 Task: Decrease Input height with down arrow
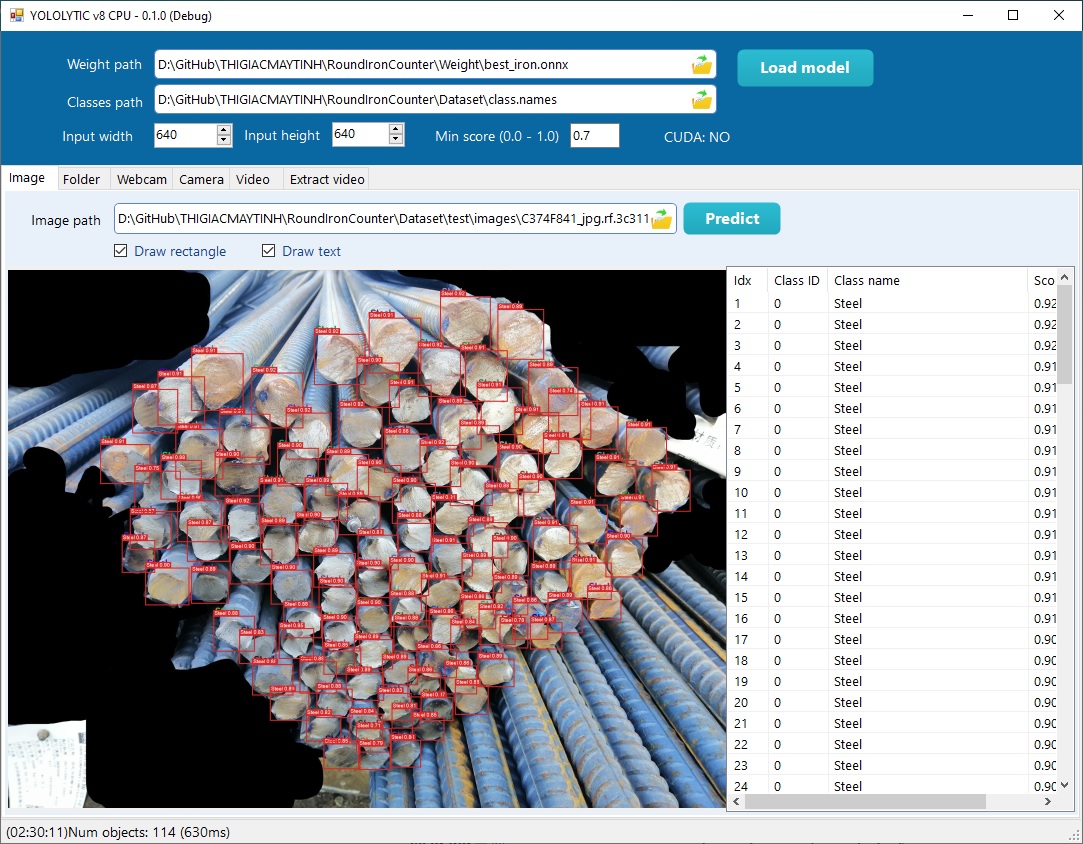point(396,140)
